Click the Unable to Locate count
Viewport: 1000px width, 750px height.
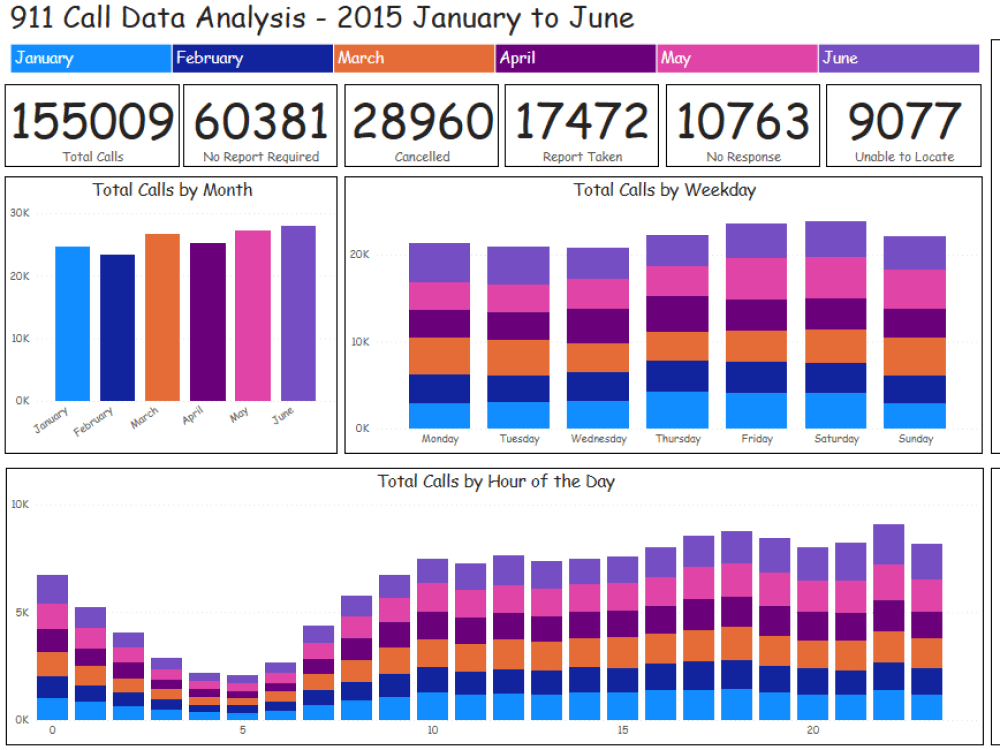click(903, 123)
